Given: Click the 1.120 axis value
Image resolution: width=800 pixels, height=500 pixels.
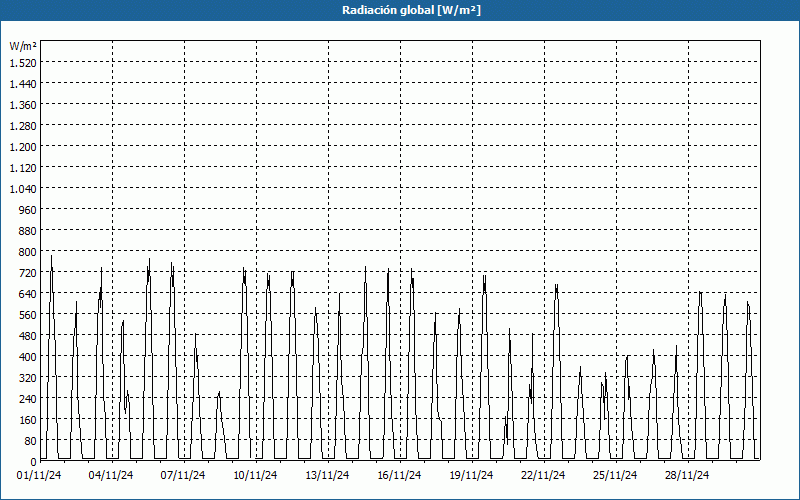Looking at the screenshot, I should (23, 168).
